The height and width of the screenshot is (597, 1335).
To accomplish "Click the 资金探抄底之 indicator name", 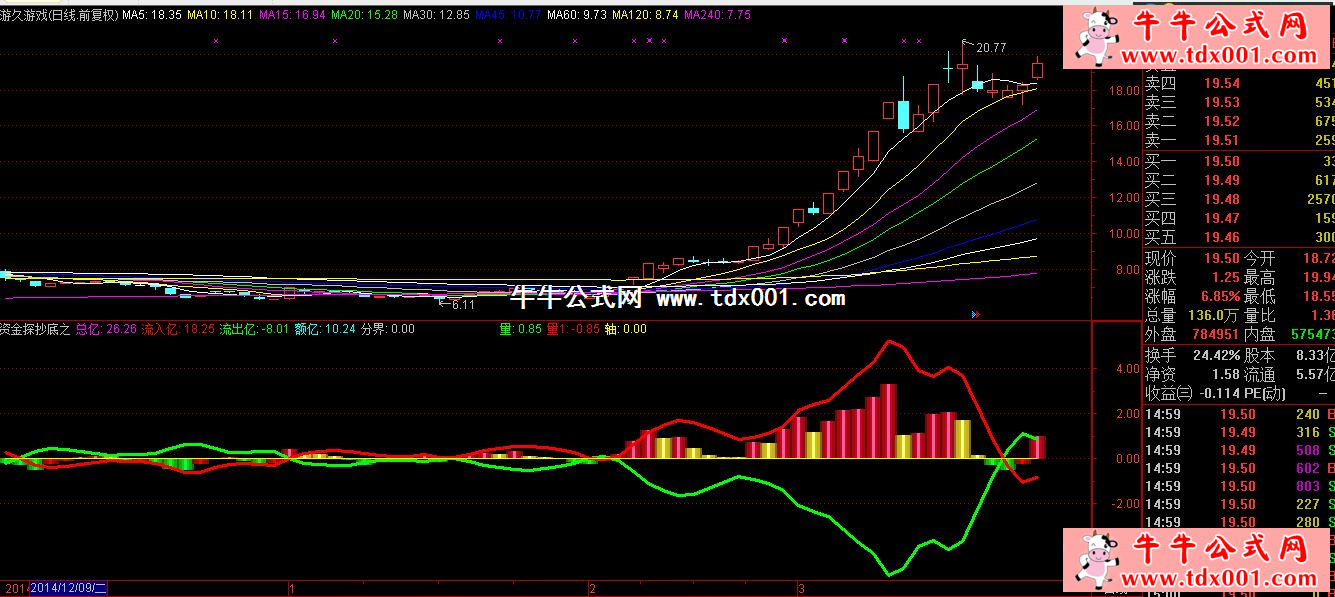I will [x=35, y=328].
